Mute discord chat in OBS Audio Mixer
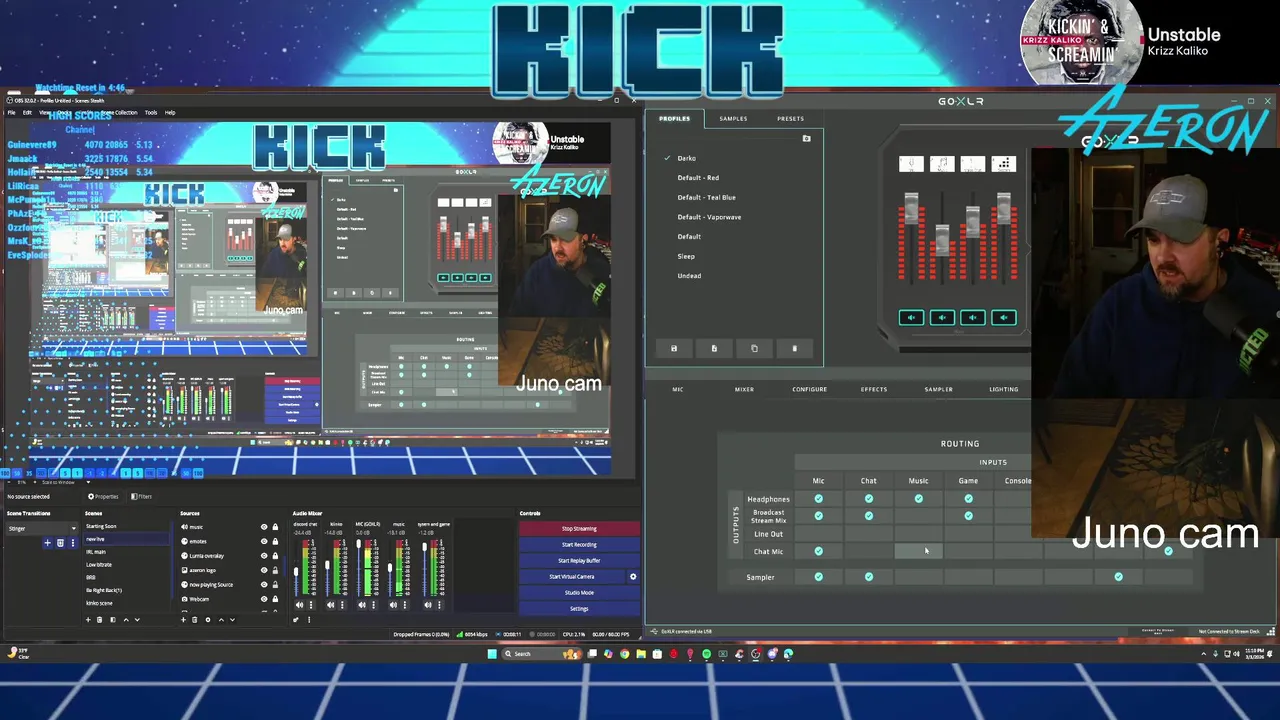1280x720 pixels. point(299,605)
